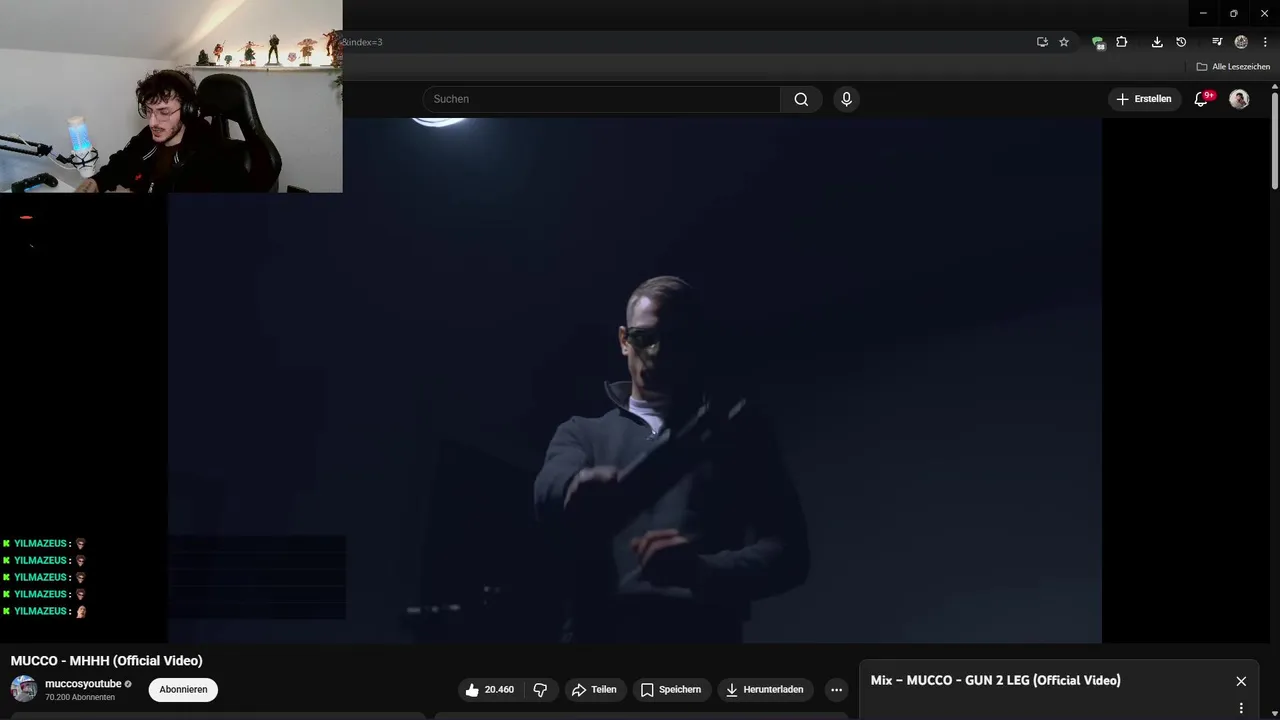The image size is (1280, 720).
Task: Save the video with Speichern button
Action: 671,690
